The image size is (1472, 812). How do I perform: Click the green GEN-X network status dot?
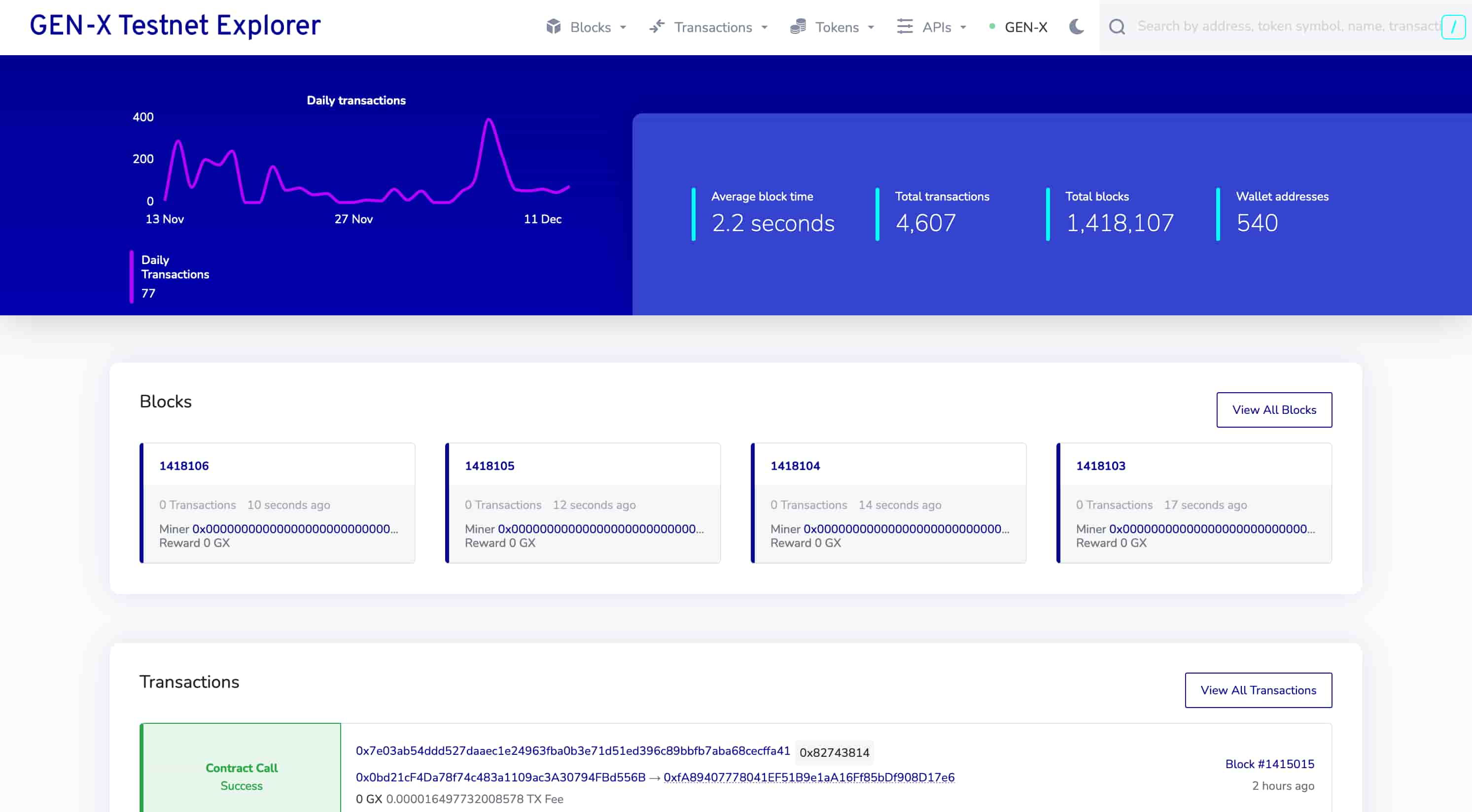(992, 26)
